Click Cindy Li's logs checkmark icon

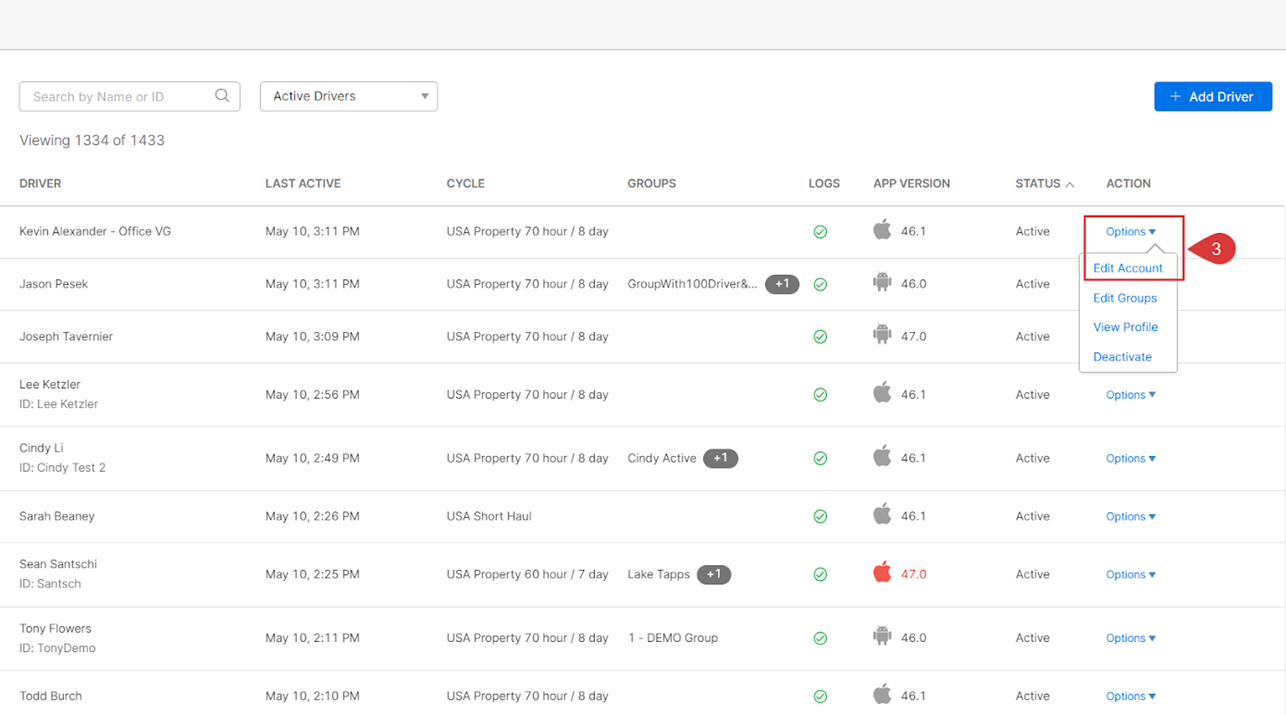[820, 459]
